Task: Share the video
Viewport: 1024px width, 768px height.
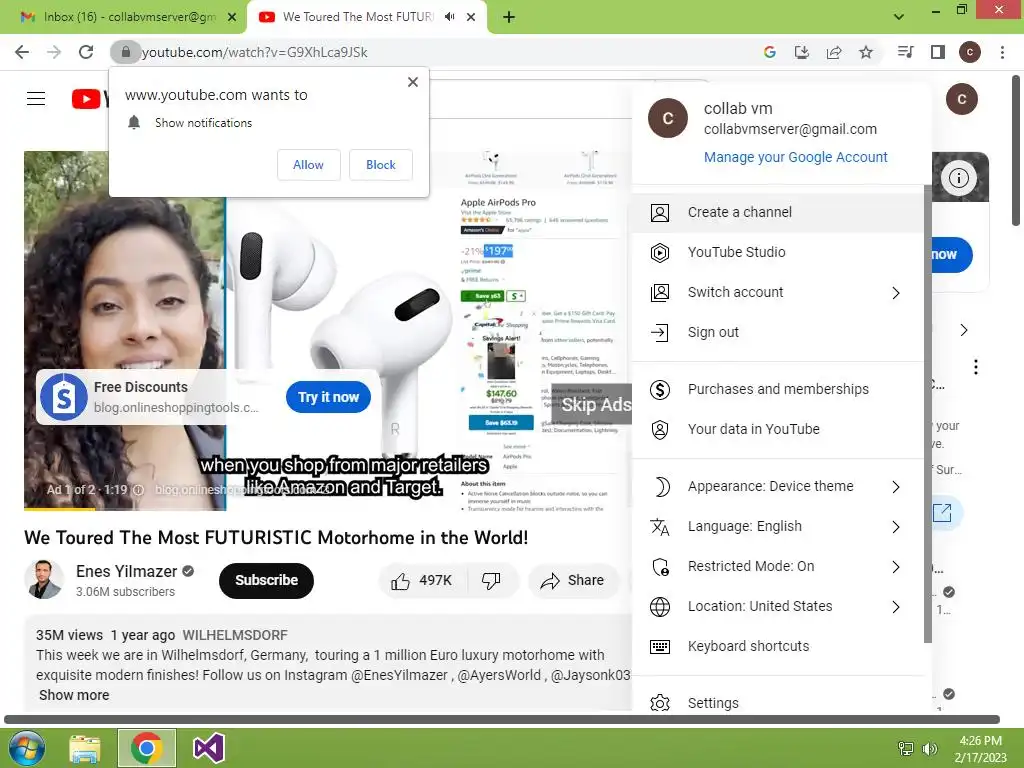Action: (x=573, y=581)
